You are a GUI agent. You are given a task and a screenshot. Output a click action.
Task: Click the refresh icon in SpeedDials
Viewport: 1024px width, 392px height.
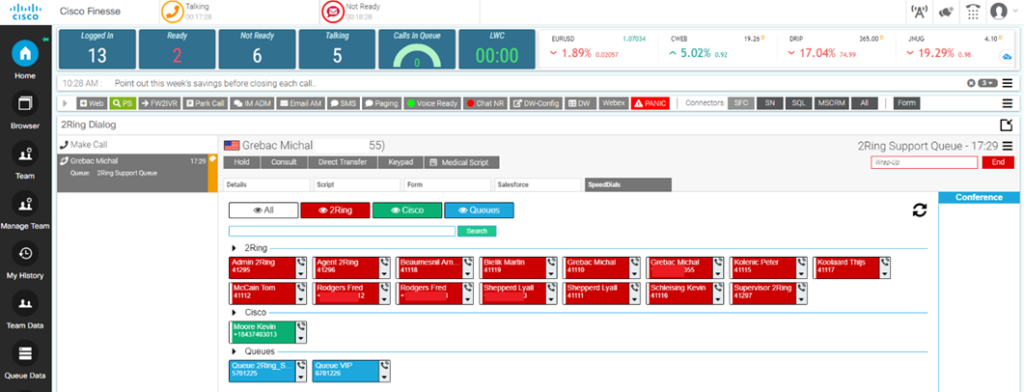coord(920,210)
